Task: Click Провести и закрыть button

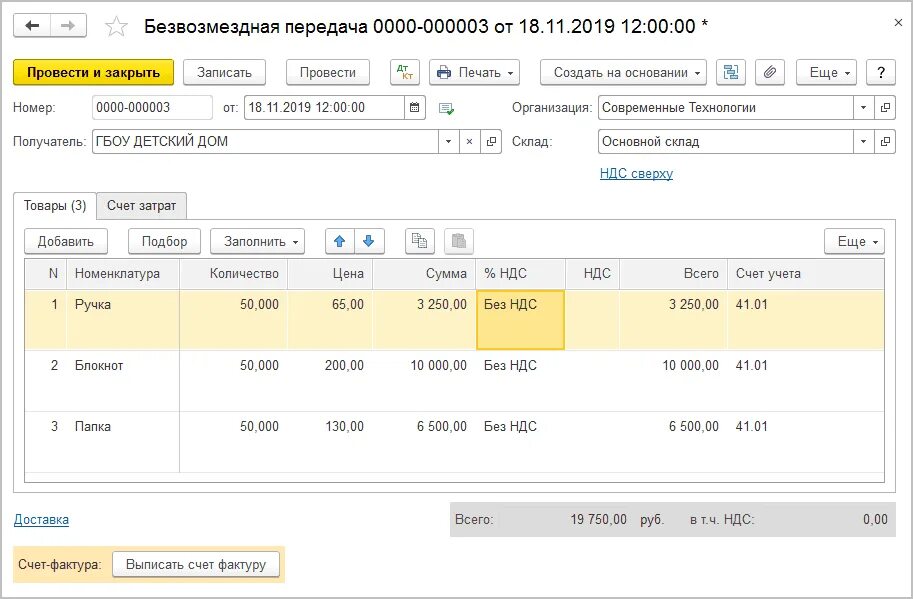Action: pyautogui.click(x=93, y=72)
